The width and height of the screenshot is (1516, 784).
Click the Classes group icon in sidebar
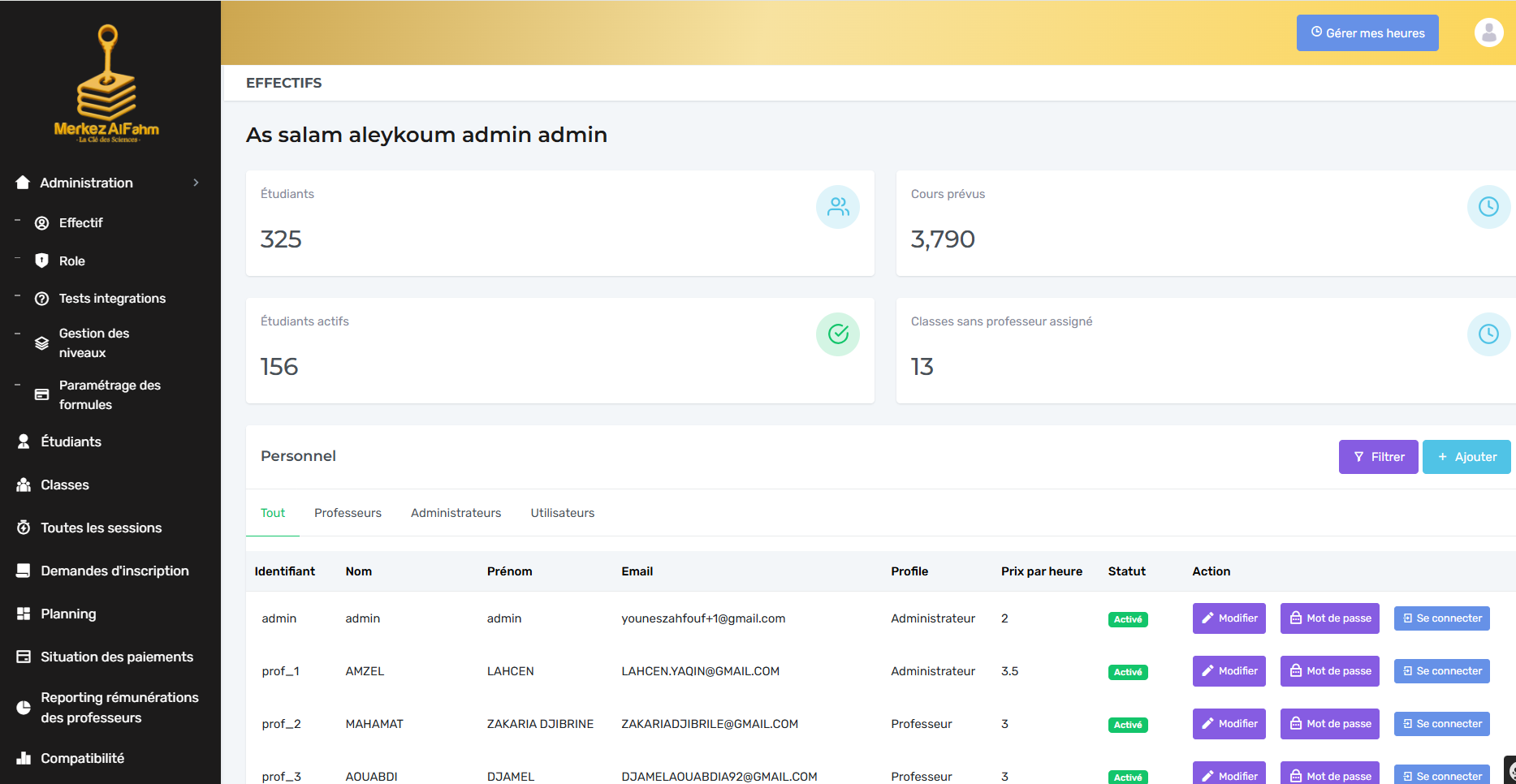point(24,485)
